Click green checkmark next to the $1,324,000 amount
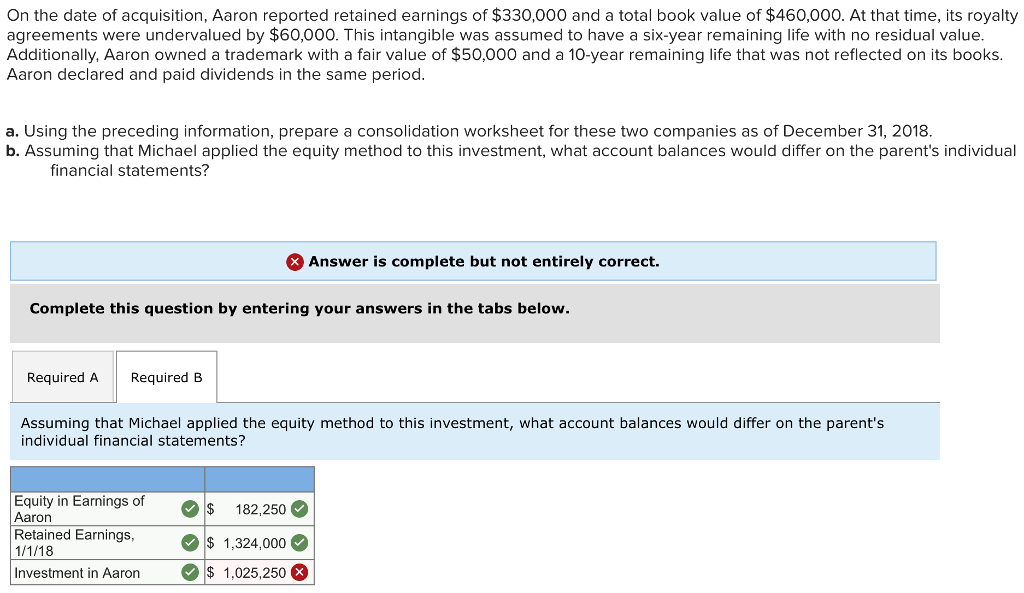1024x593 pixels. click(299, 542)
